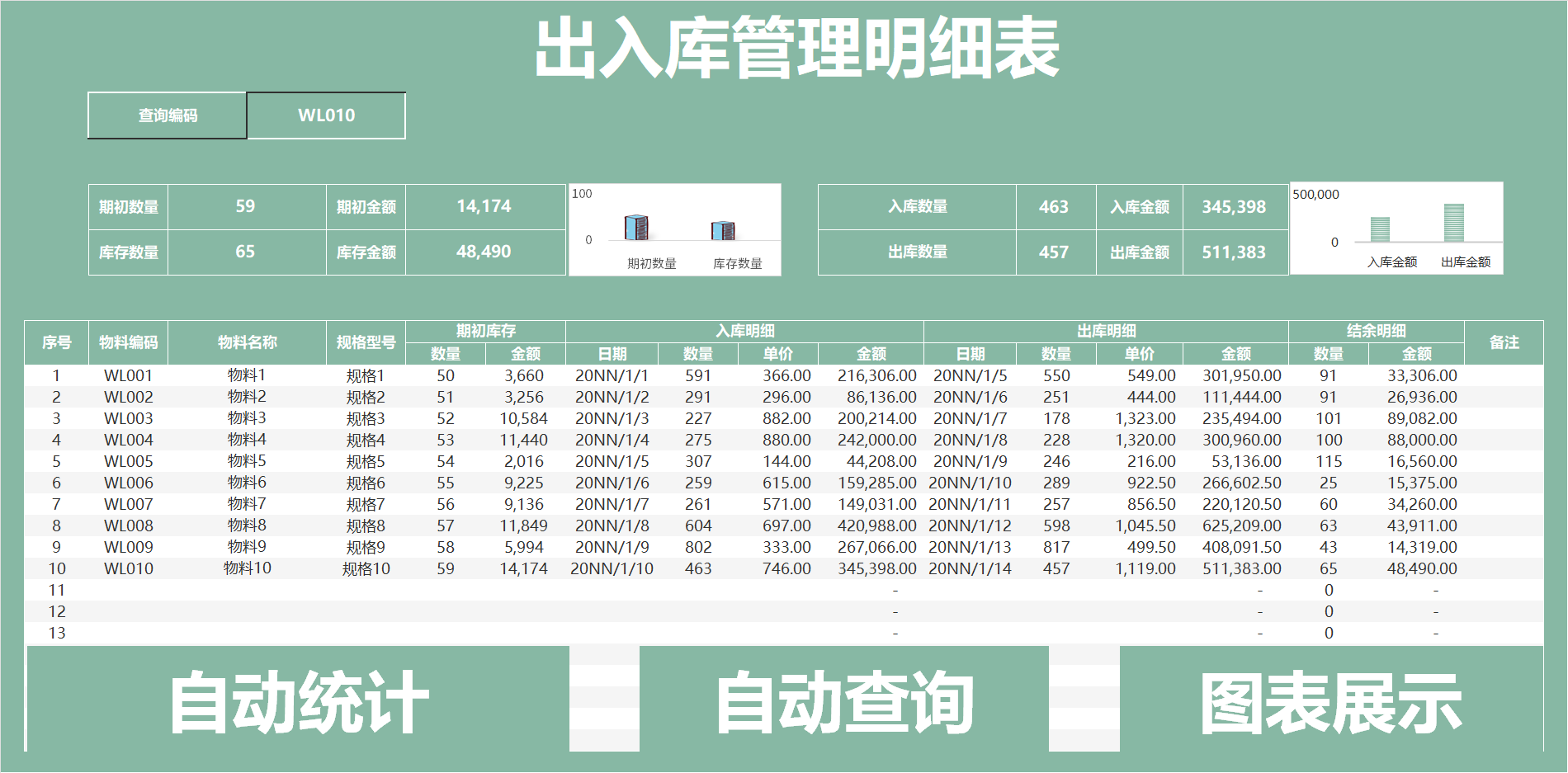The height and width of the screenshot is (773, 1568).
Task: Click the left mini chart area
Action: tap(674, 229)
